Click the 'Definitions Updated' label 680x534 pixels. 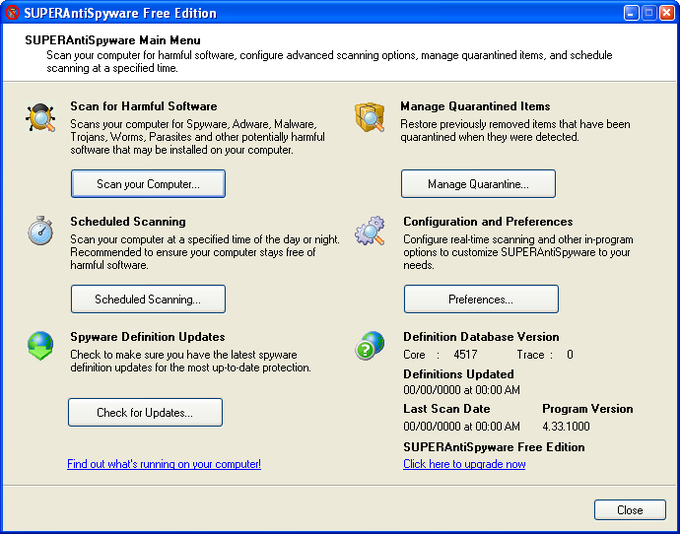click(x=459, y=374)
